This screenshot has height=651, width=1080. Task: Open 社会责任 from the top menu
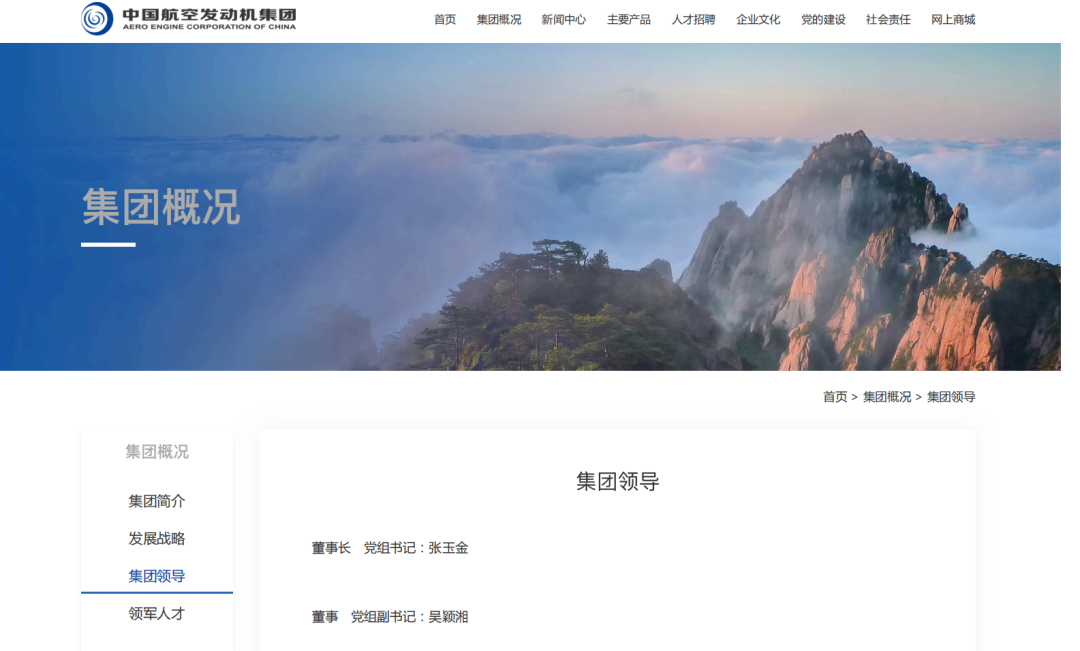coord(888,20)
